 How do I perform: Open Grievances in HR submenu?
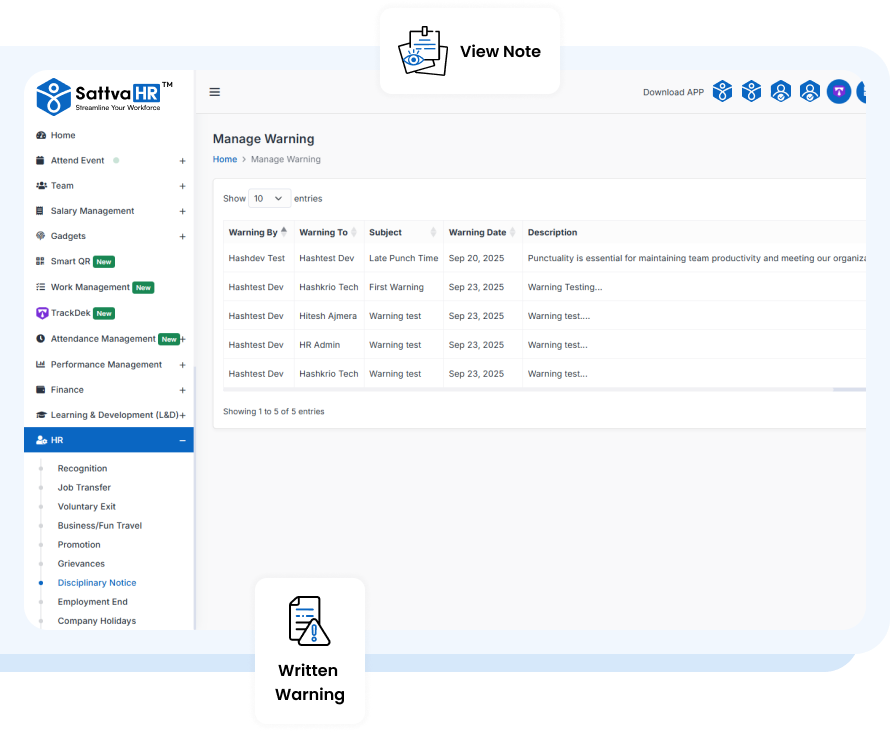(x=81, y=564)
